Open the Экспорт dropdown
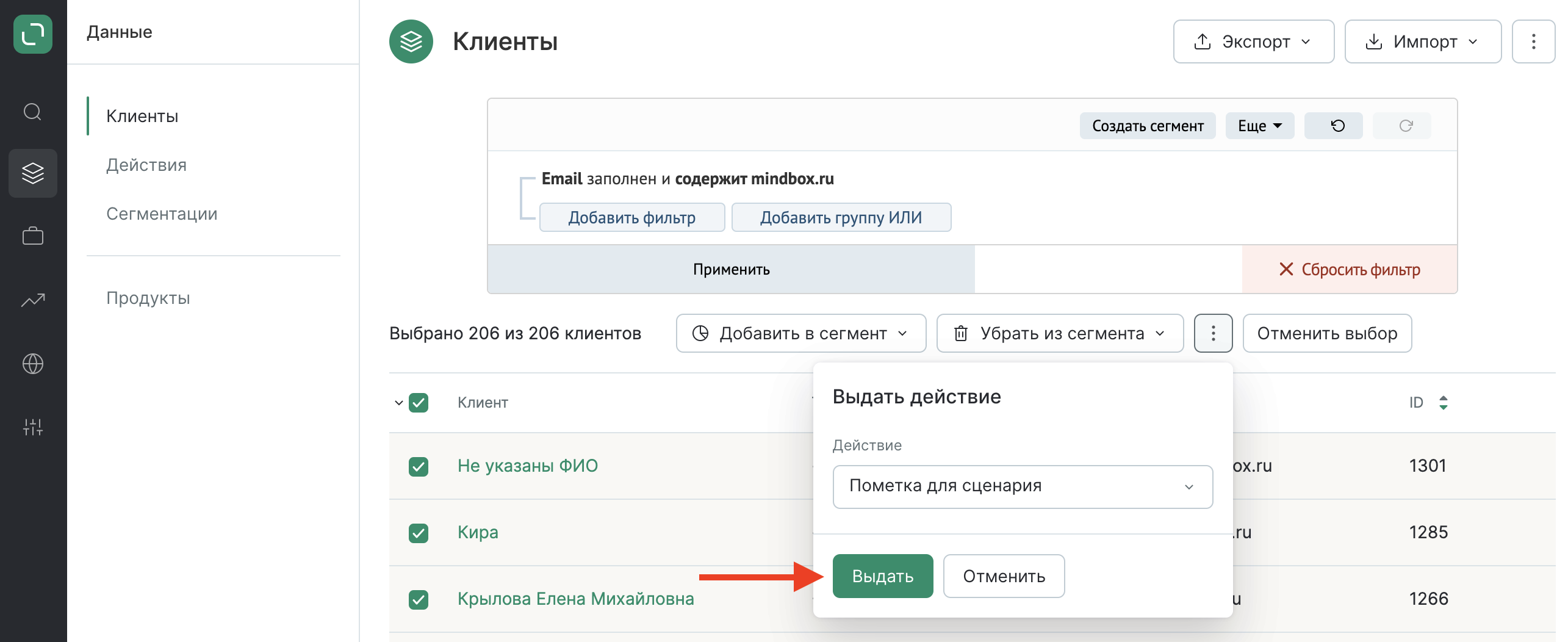The height and width of the screenshot is (642, 1568). click(x=1254, y=41)
